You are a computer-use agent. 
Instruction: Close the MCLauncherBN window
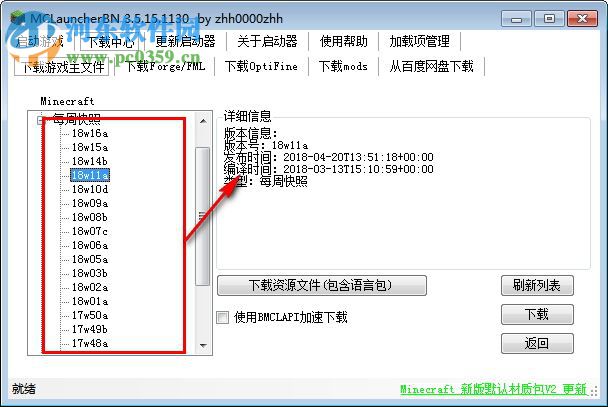pos(582,19)
